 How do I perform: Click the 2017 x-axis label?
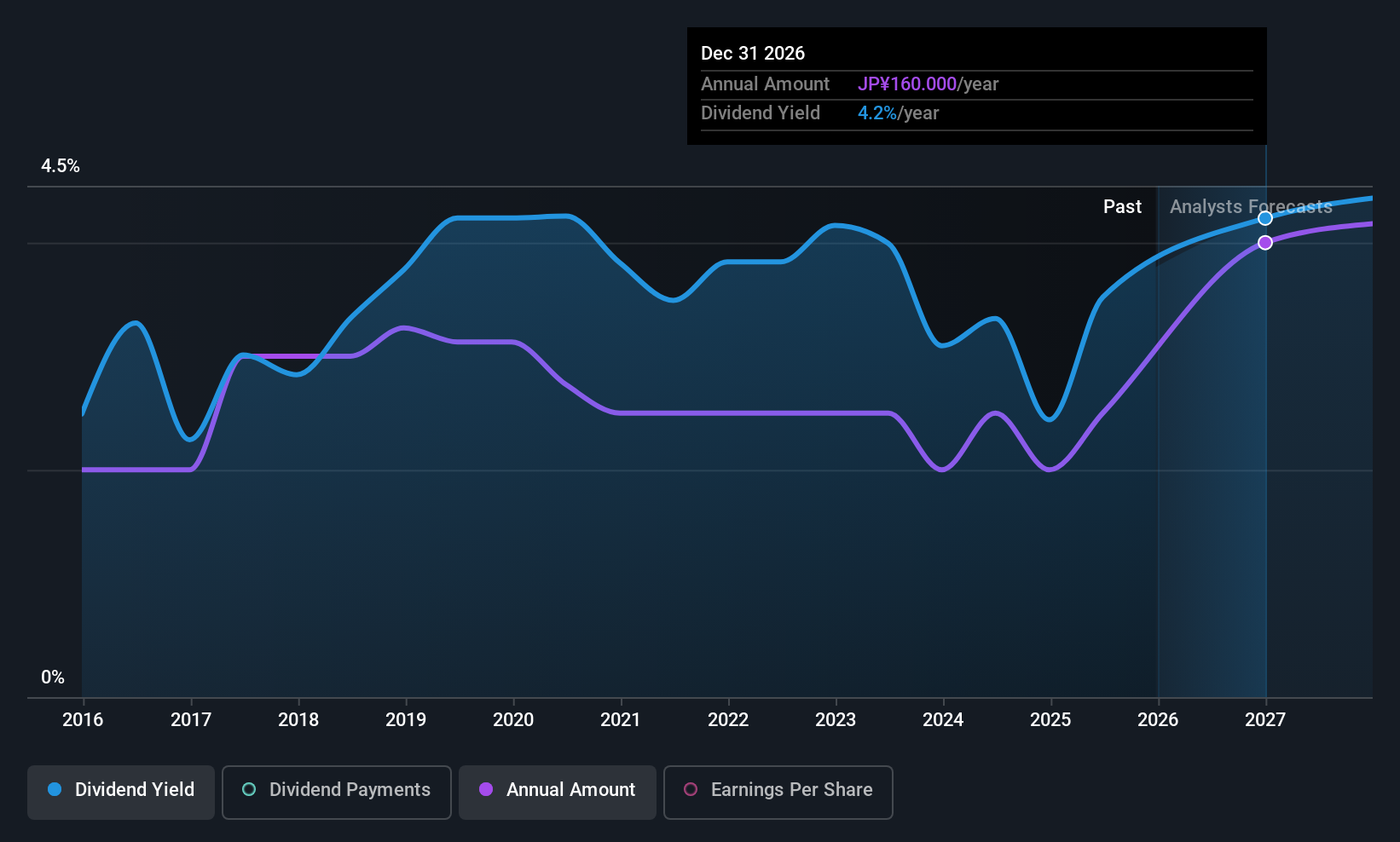pos(191,720)
